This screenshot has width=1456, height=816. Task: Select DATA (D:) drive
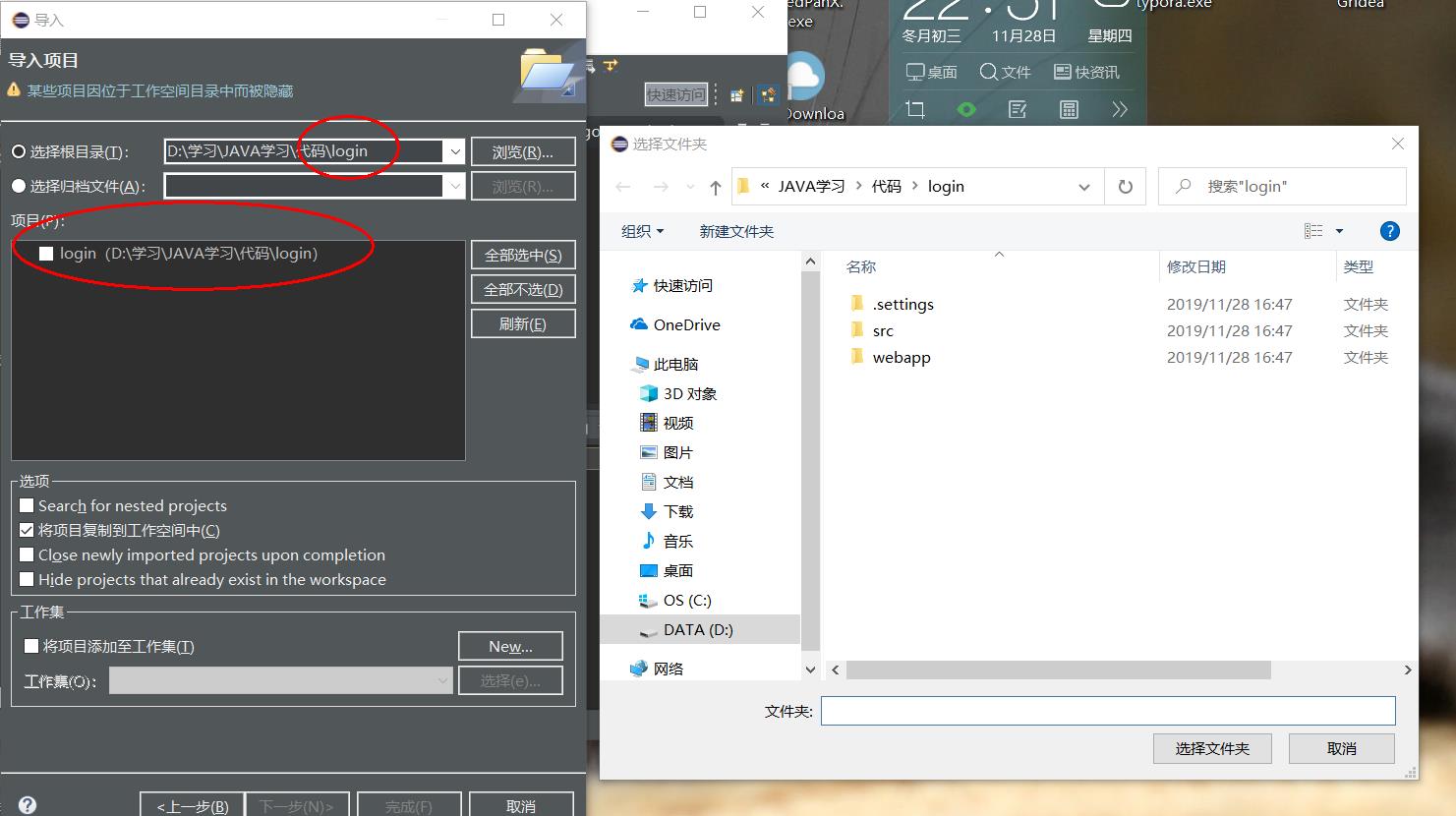(700, 629)
